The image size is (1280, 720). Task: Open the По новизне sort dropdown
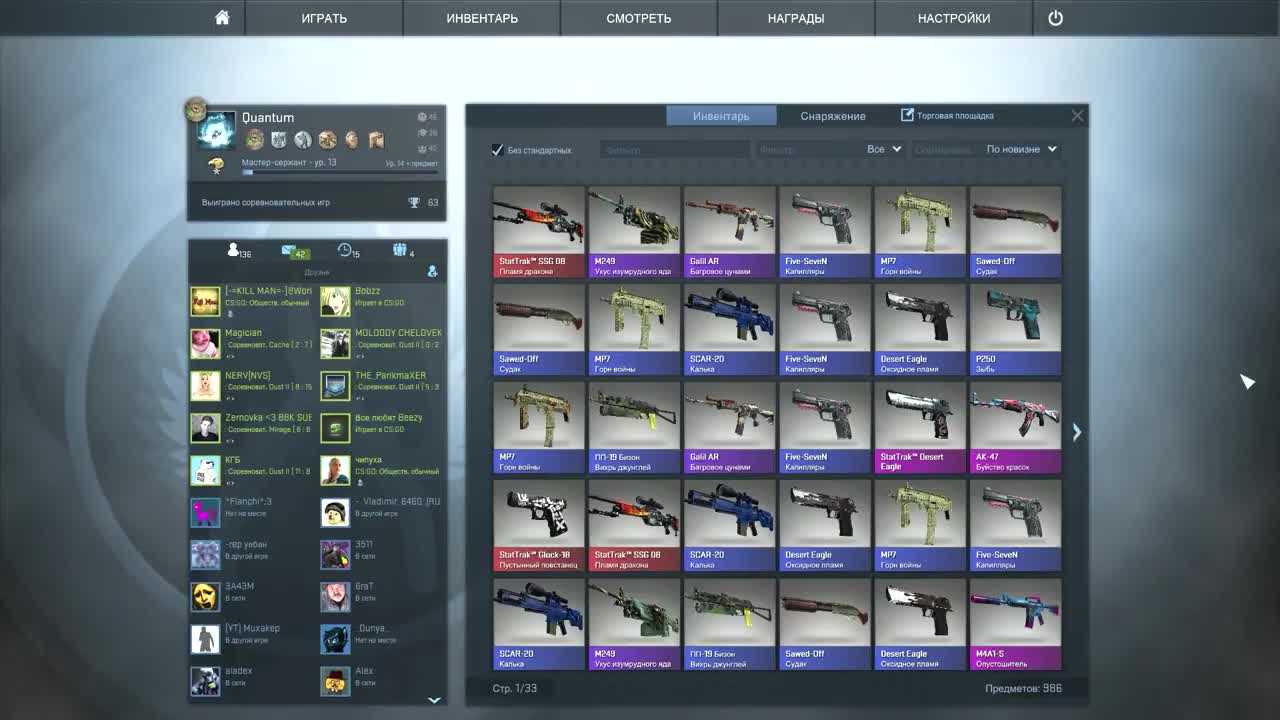tap(1021, 149)
